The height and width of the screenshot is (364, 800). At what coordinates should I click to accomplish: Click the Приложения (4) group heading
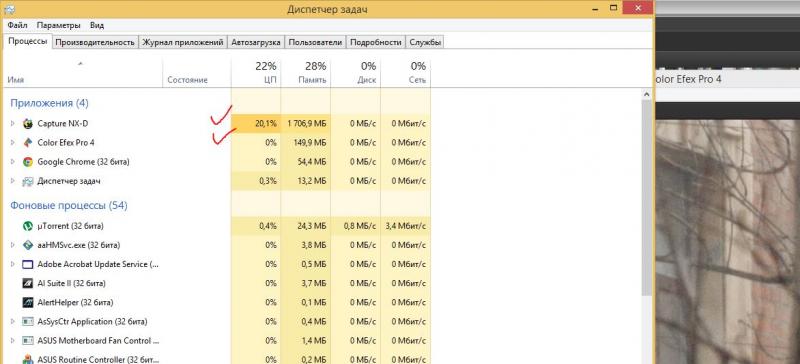point(49,103)
